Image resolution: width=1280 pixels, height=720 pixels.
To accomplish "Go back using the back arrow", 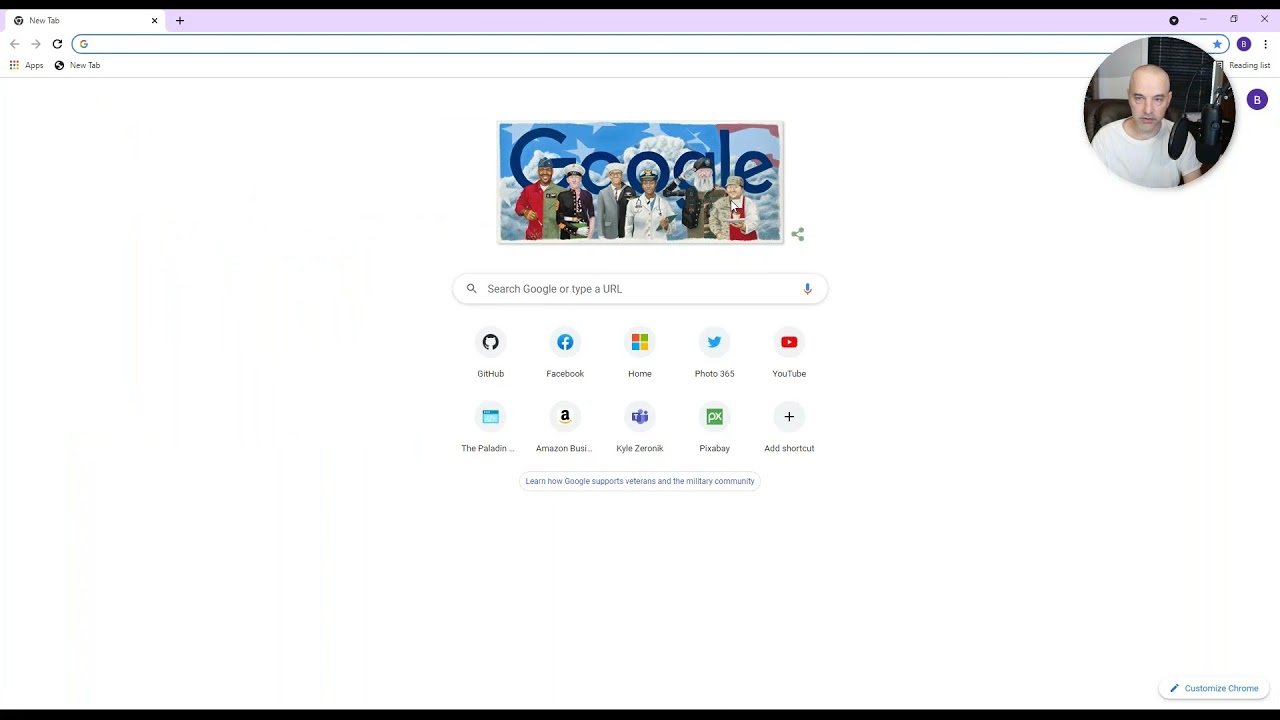I will (14, 44).
